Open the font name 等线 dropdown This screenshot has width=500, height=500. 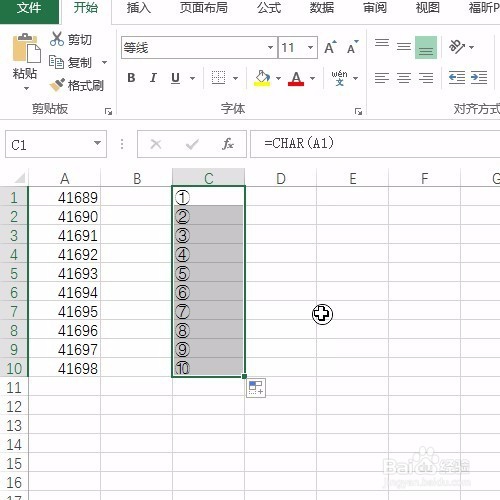pyautogui.click(x=271, y=47)
